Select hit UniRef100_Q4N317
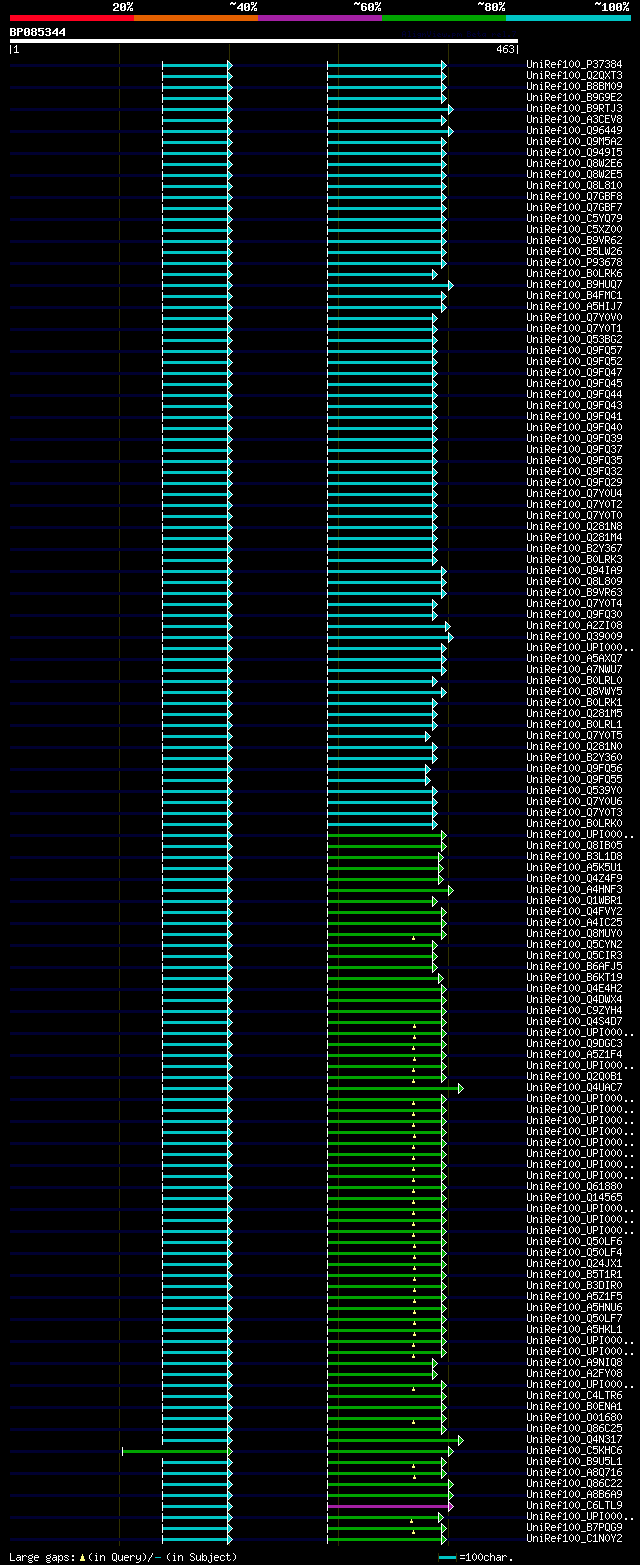The width and height of the screenshot is (640, 1565). coord(574,1440)
